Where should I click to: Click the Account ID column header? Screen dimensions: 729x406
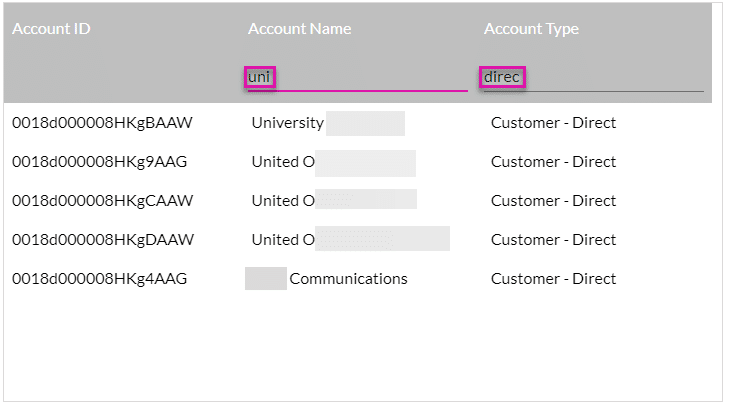pos(51,29)
